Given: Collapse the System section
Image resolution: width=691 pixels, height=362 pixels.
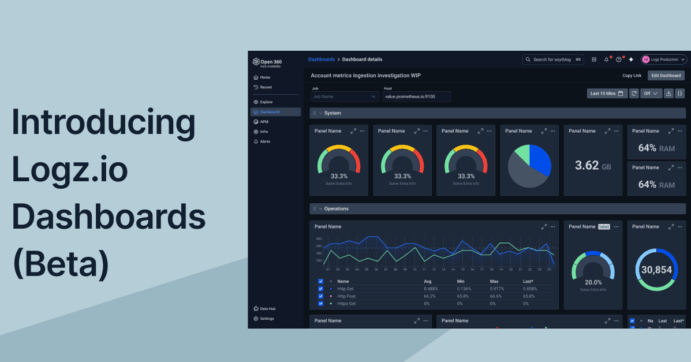Looking at the screenshot, I should pos(320,113).
